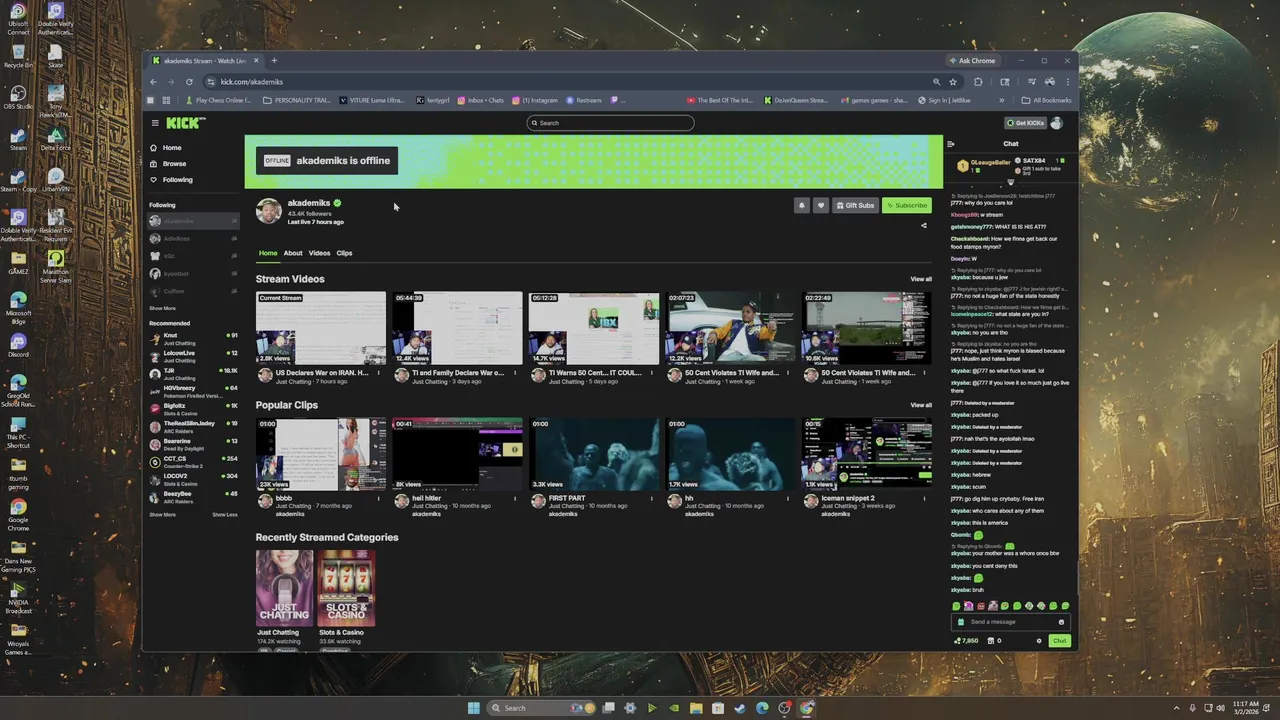The width and height of the screenshot is (1280, 720).
Task: Open AdinRoss channel in Following list
Action: [x=193, y=239]
